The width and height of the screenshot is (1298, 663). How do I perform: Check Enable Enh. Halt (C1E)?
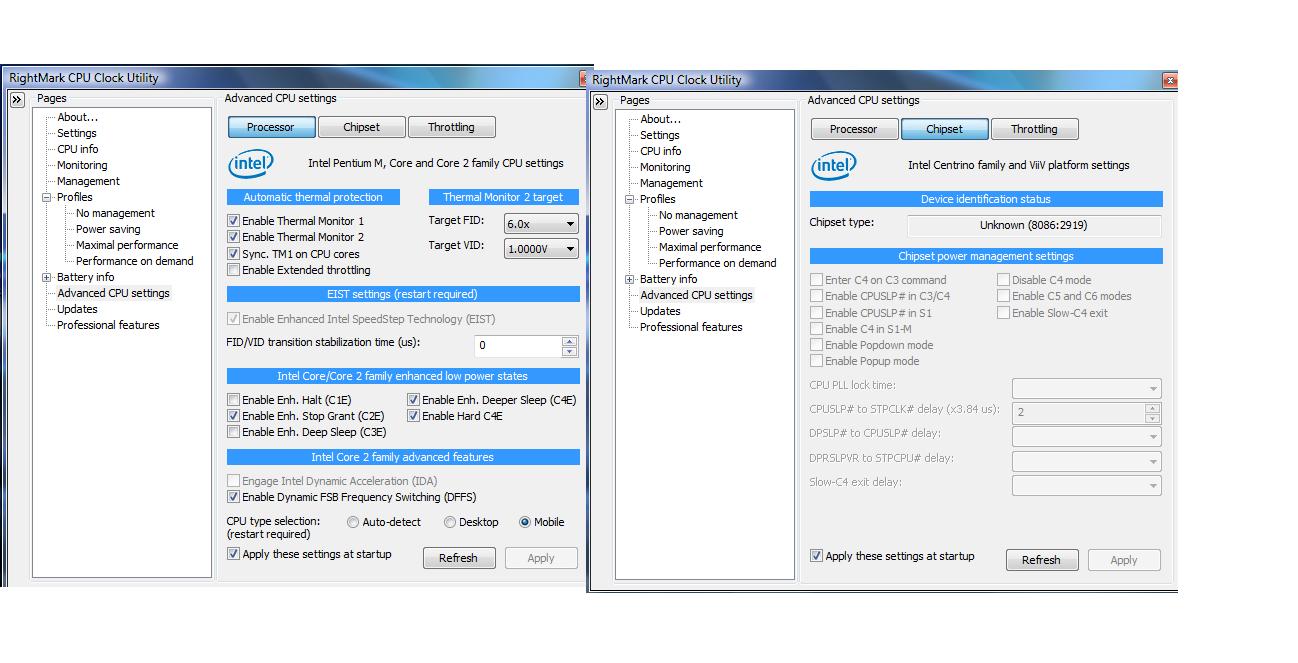234,400
